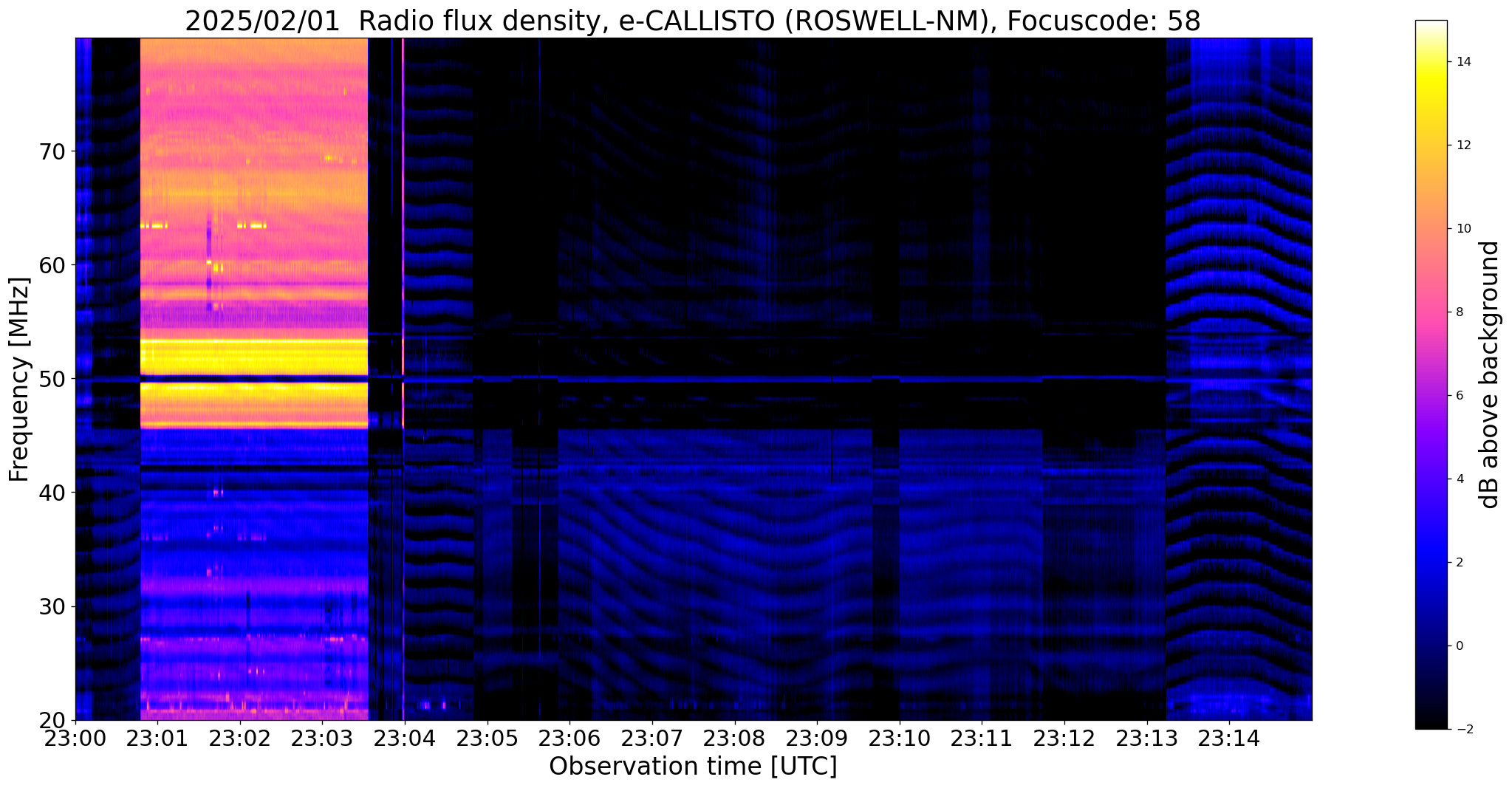Image resolution: width=1512 pixels, height=788 pixels.
Task: Click the 23:00 time tick label
Action: point(75,738)
